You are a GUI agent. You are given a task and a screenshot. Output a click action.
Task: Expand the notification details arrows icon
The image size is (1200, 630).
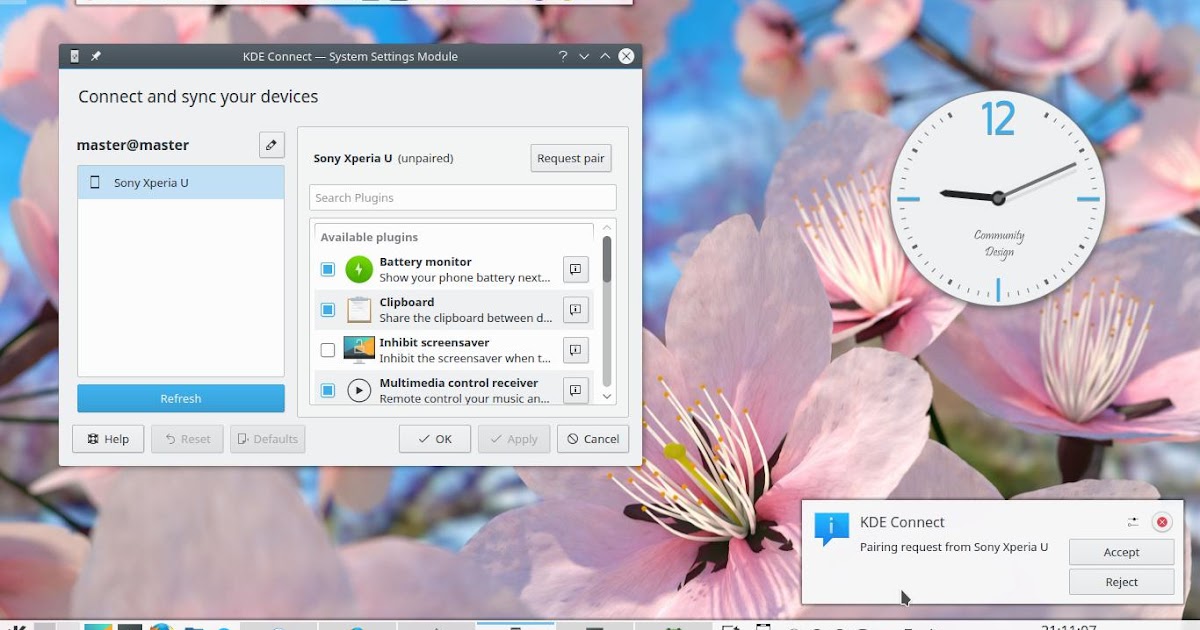pyautogui.click(x=1133, y=521)
